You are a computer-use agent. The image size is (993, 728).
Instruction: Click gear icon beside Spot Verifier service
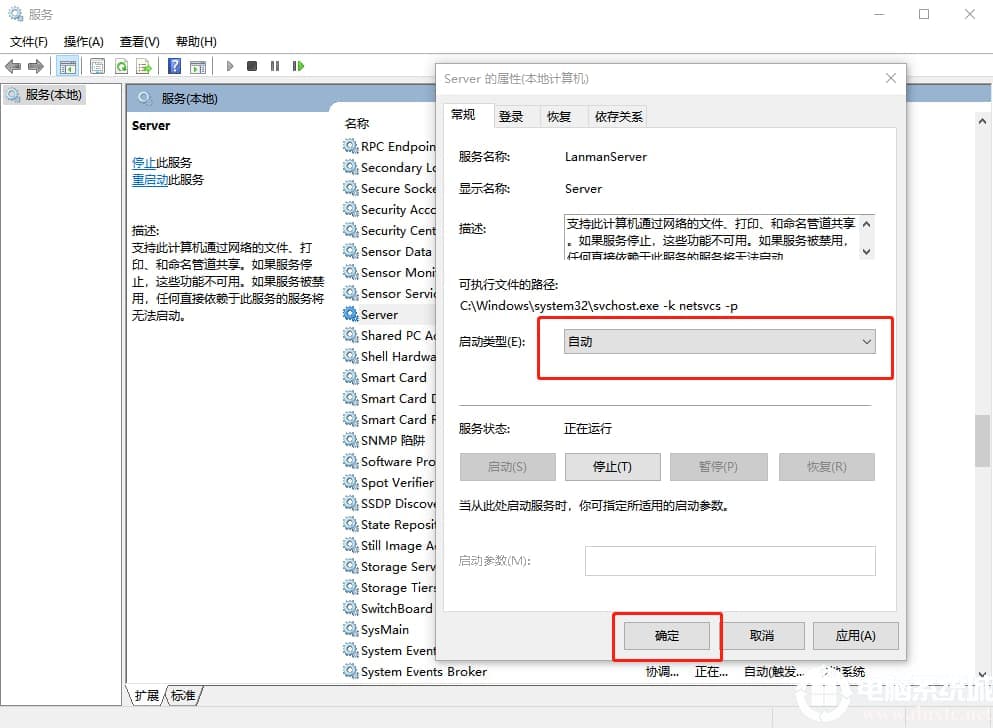[350, 482]
